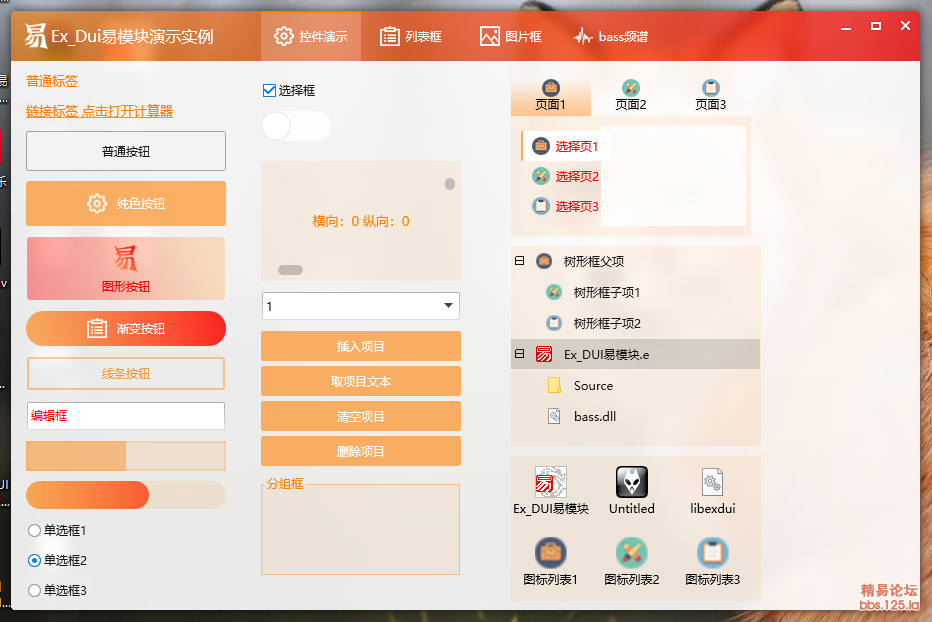Select 图标列表2 pencil icon
The width and height of the screenshot is (932, 622).
pyautogui.click(x=631, y=552)
